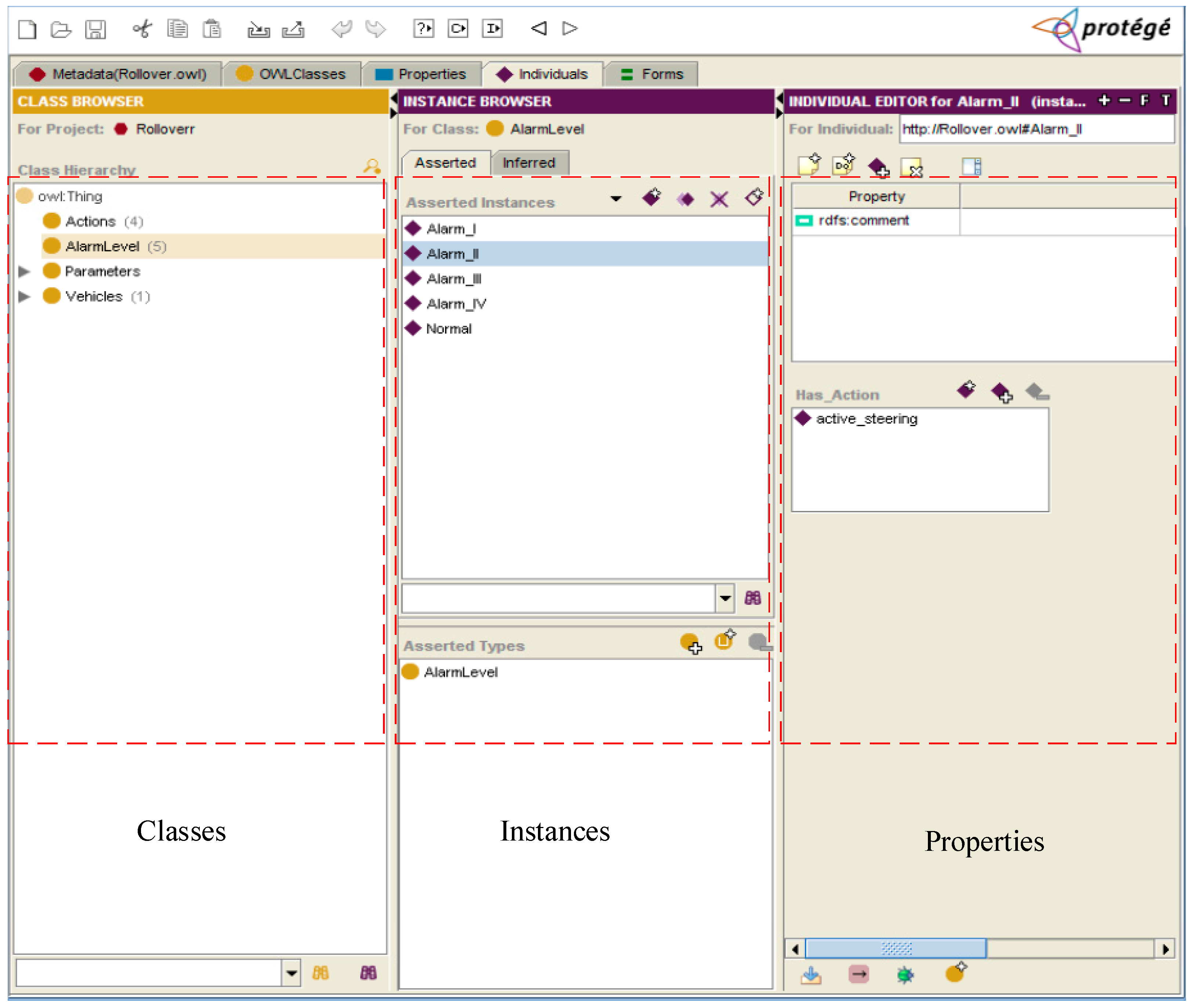Click the Save project toolbar icon
This screenshot has width=1193, height=1008.
coord(95,29)
